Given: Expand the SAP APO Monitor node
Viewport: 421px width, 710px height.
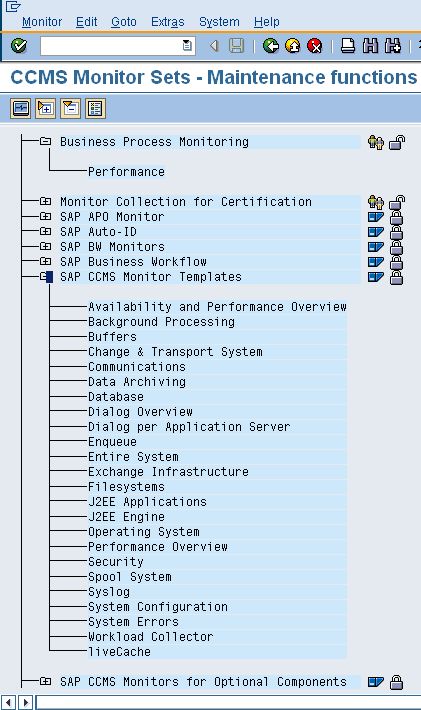Looking at the screenshot, I should 45,216.
